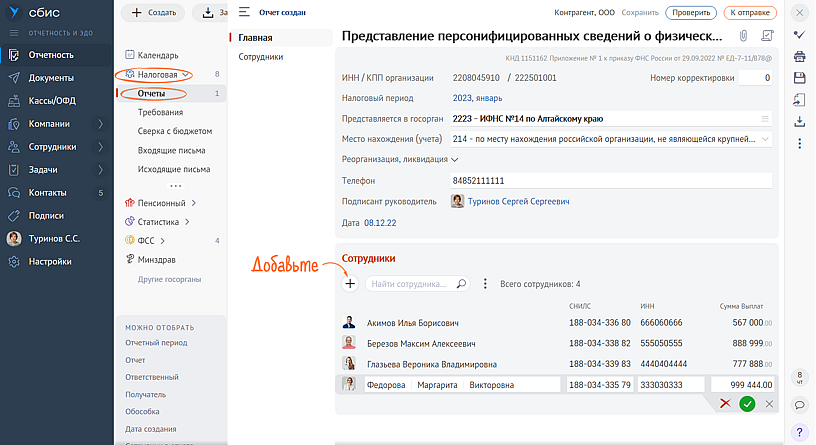The width and height of the screenshot is (816, 445).
Task: Open the help question mark icon
Action: (799, 432)
